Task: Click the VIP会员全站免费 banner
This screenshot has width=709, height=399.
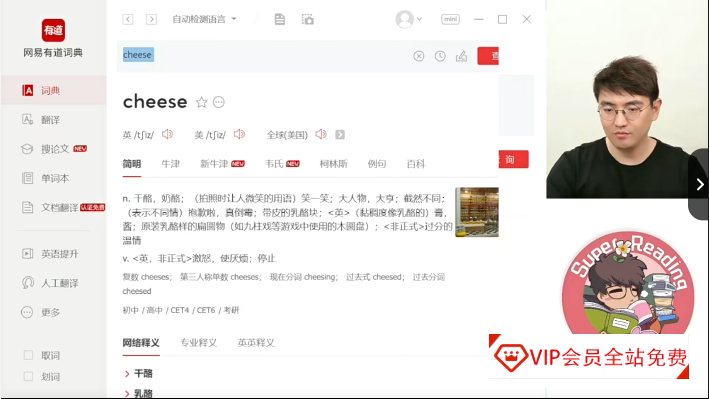Action: tap(590, 357)
